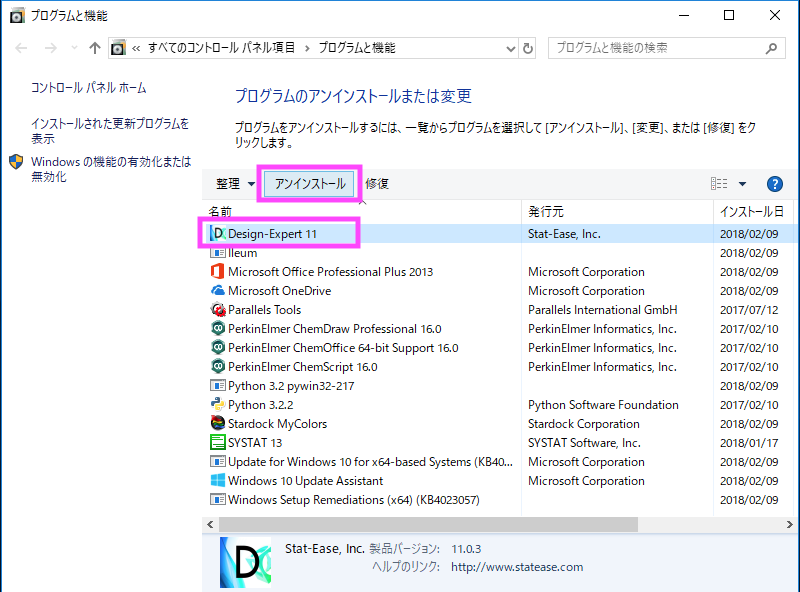
Task: Click the shield icon beside Windows の機能
Action: point(16,162)
